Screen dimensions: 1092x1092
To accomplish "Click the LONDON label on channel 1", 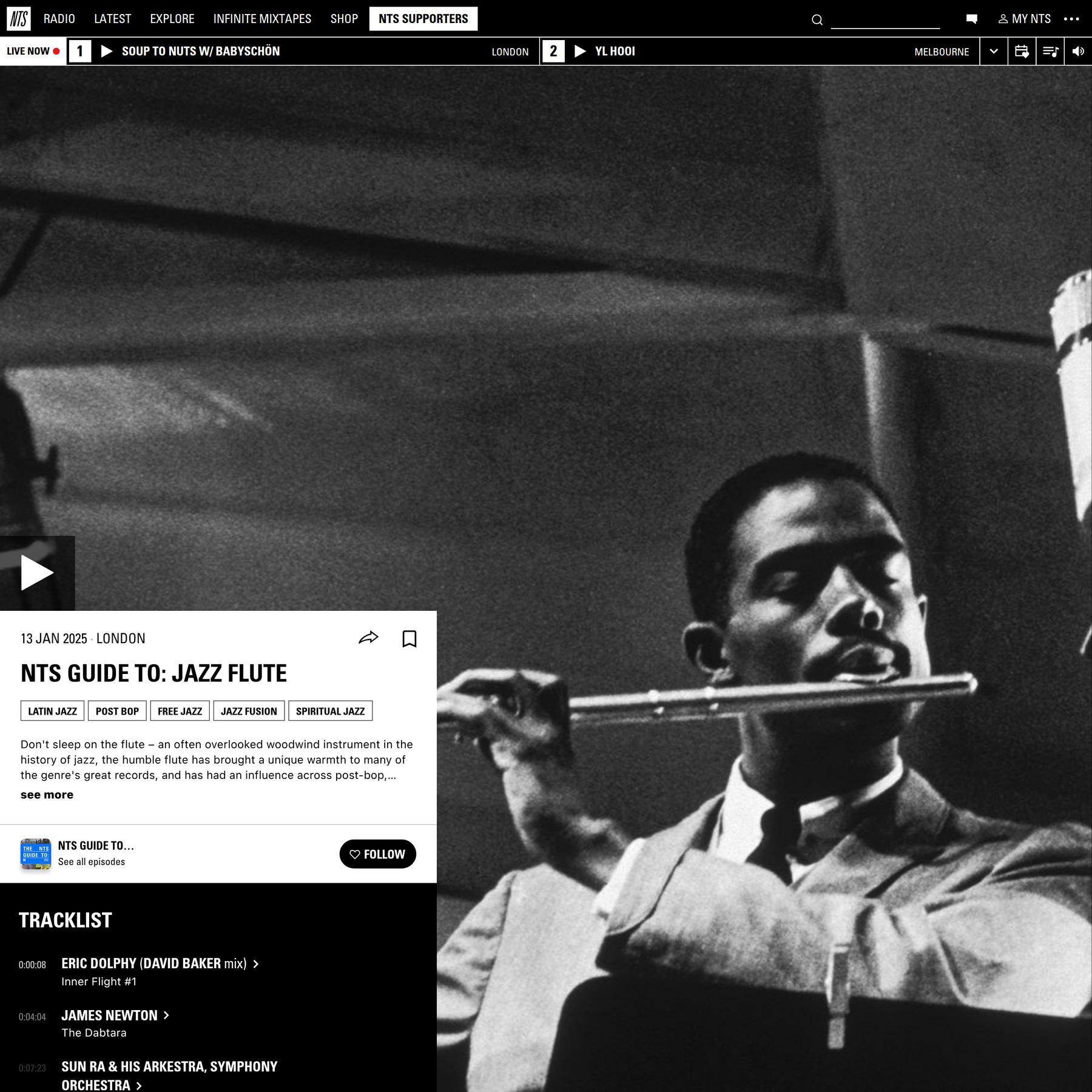I will tap(510, 52).
